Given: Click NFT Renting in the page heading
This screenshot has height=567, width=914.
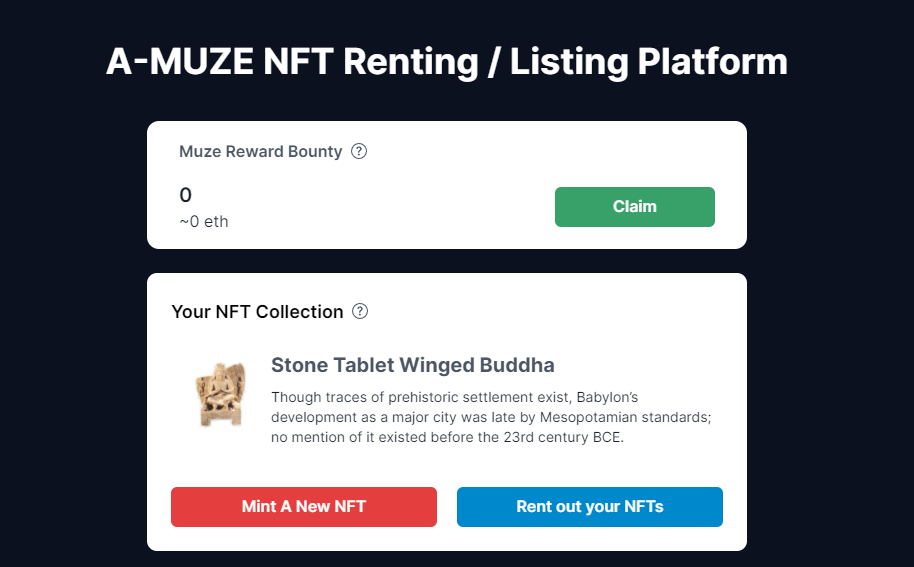Looking at the screenshot, I should coord(371,62).
